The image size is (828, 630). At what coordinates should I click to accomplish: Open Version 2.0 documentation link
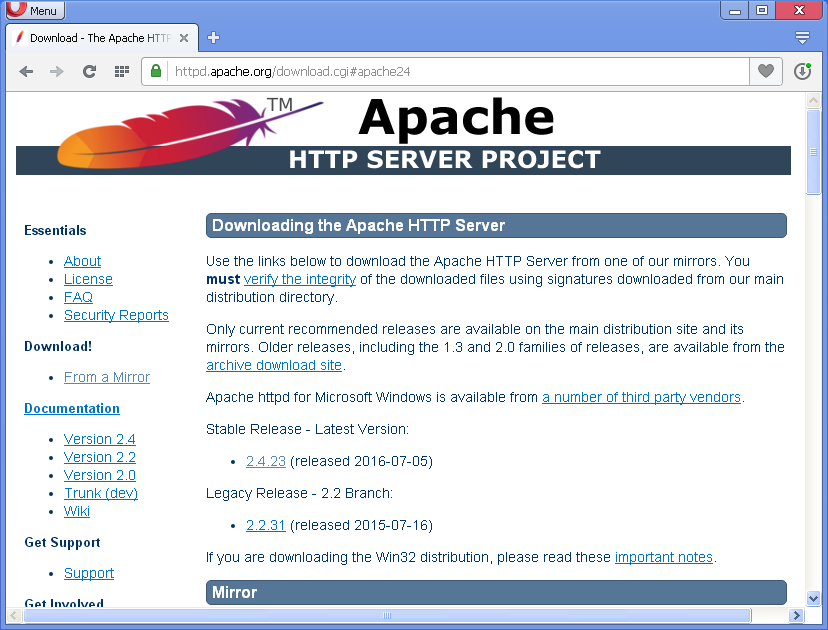click(x=100, y=475)
